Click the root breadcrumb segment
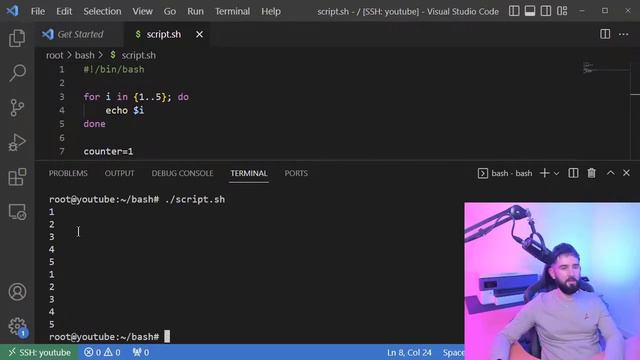 tap(54, 55)
